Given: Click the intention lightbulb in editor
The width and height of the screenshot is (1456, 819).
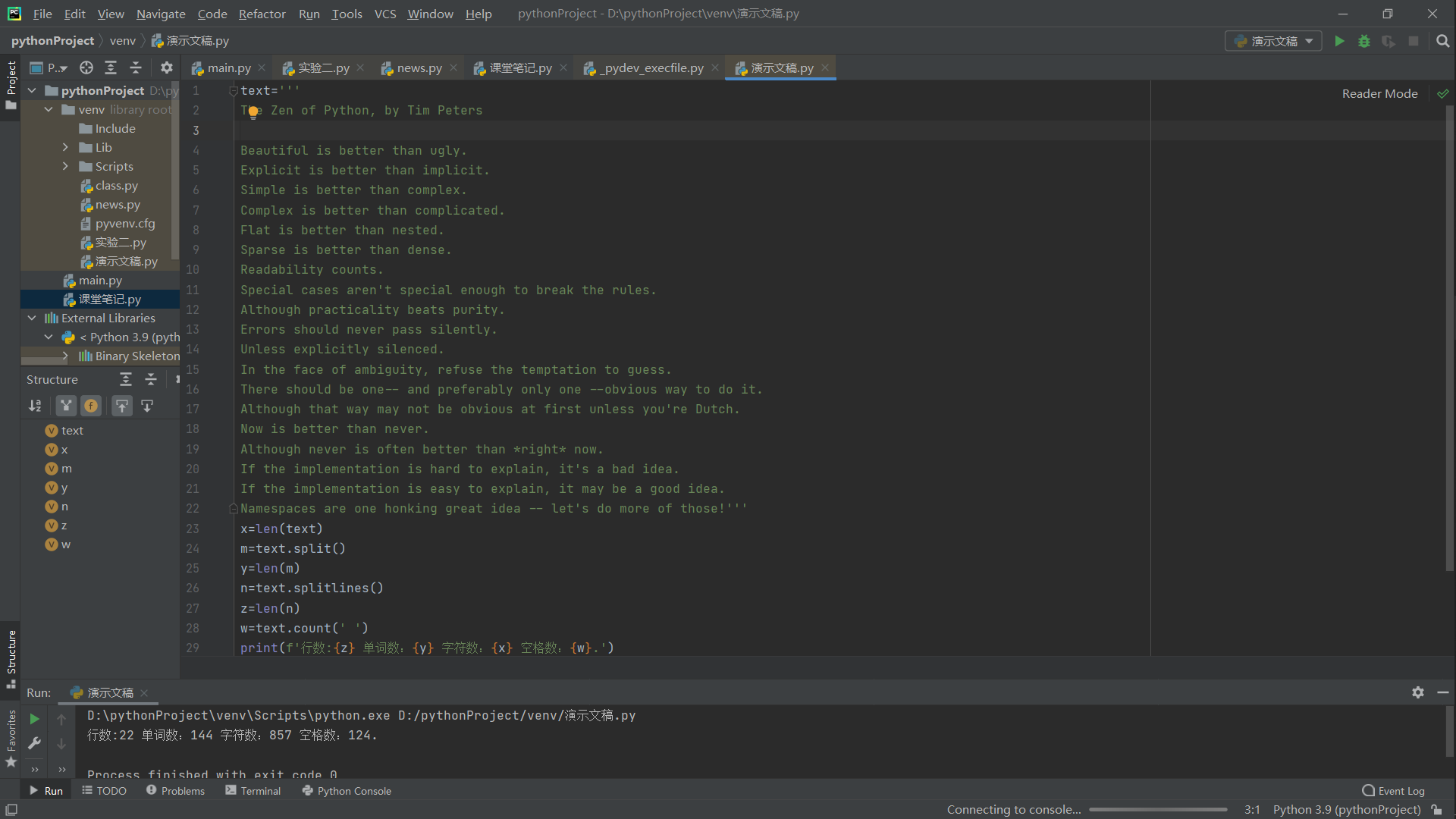Looking at the screenshot, I should (x=253, y=112).
